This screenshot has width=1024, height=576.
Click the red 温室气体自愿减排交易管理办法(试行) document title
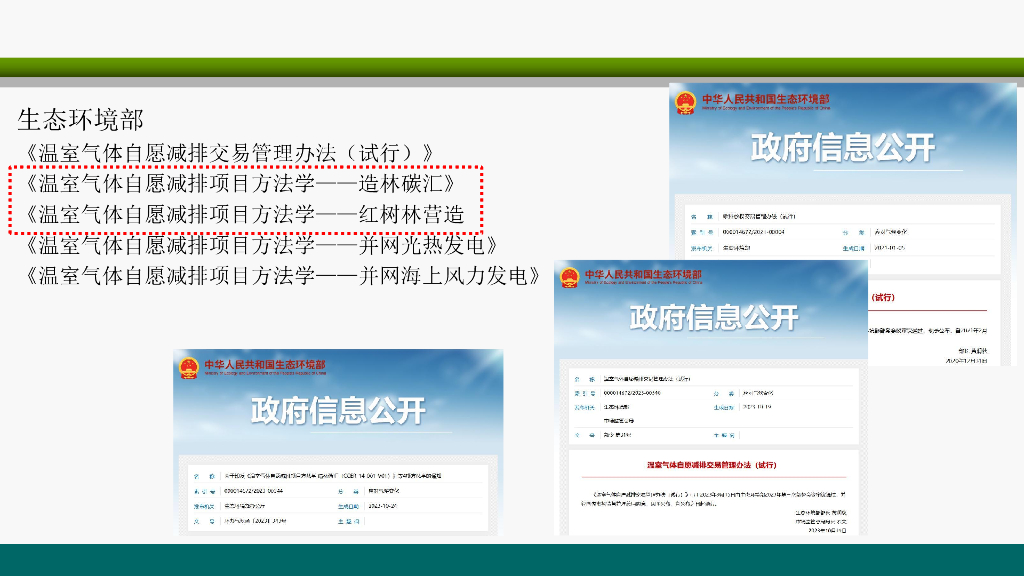click(x=711, y=465)
